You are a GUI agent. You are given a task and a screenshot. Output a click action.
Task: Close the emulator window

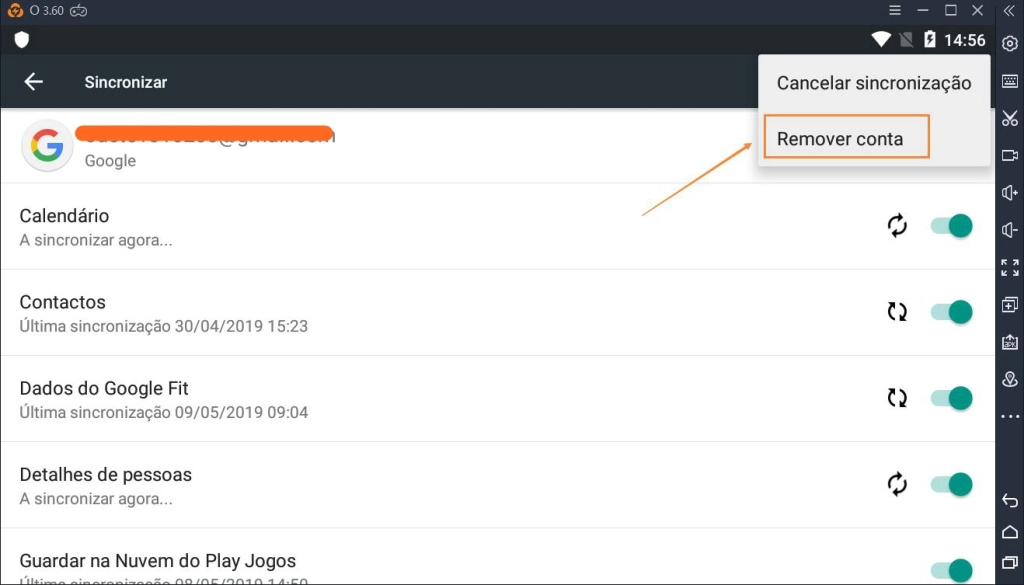tap(978, 10)
